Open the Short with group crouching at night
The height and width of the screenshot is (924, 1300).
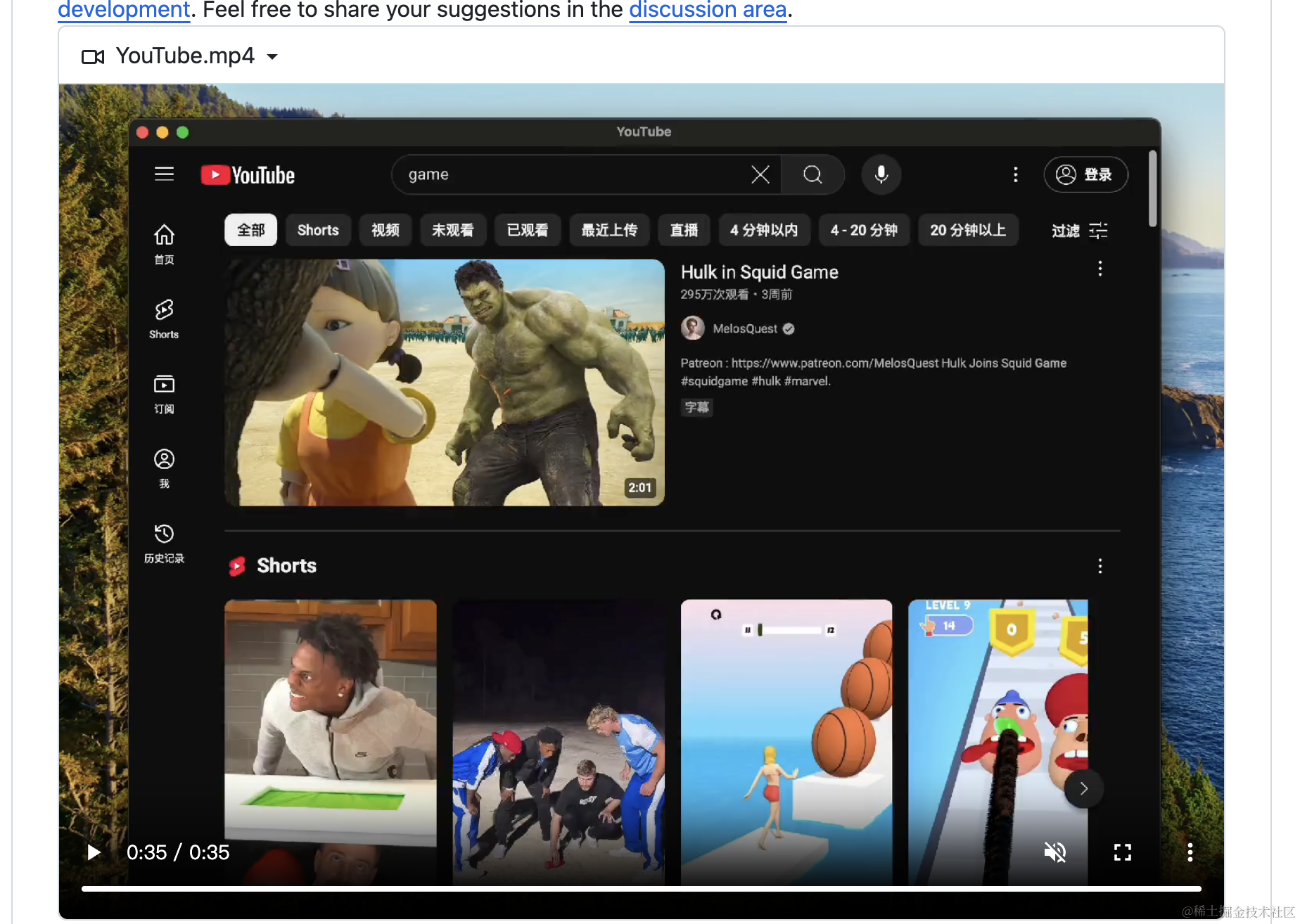[x=559, y=742]
